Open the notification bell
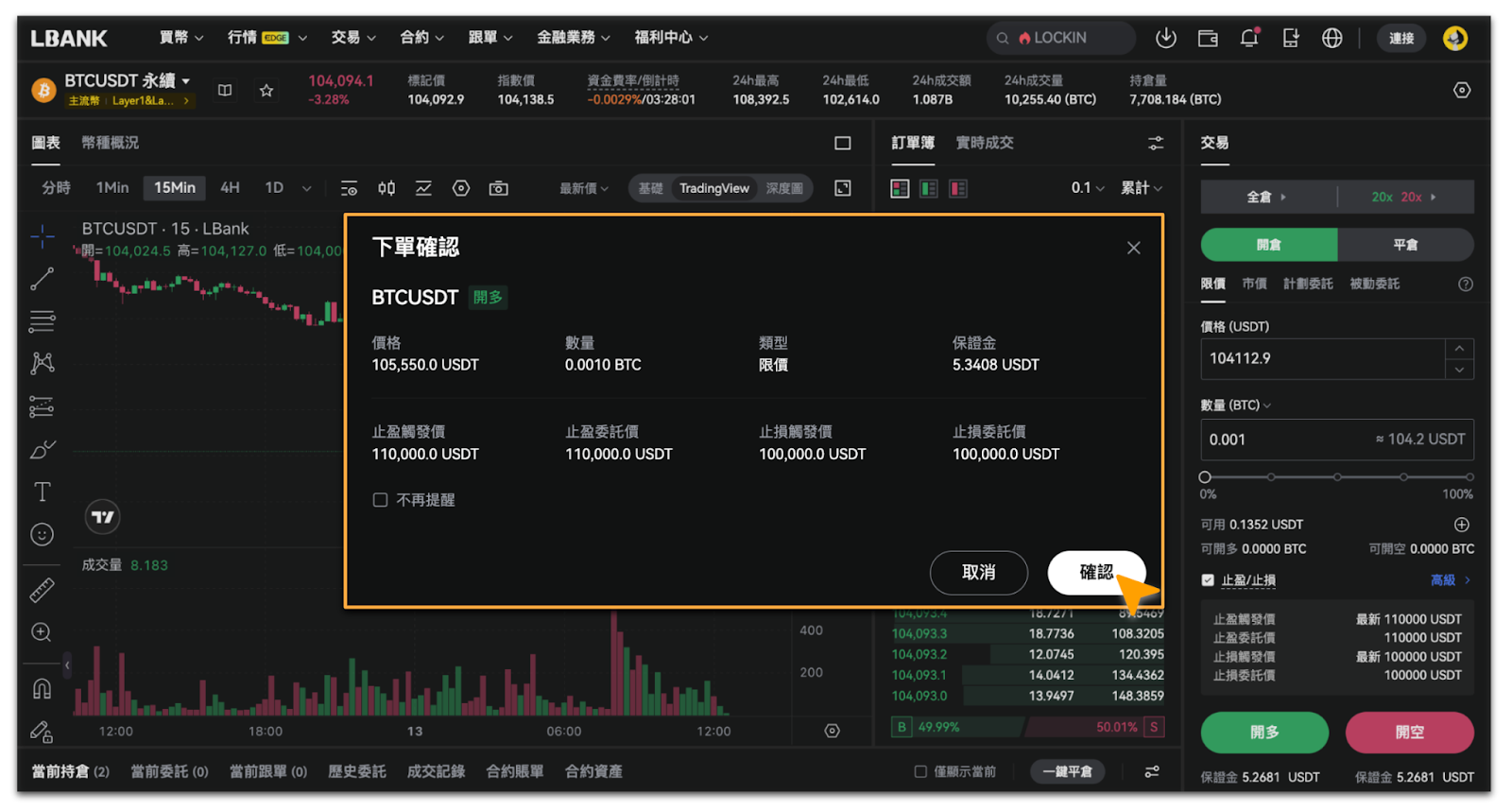The image size is (1512, 811). [x=1248, y=38]
